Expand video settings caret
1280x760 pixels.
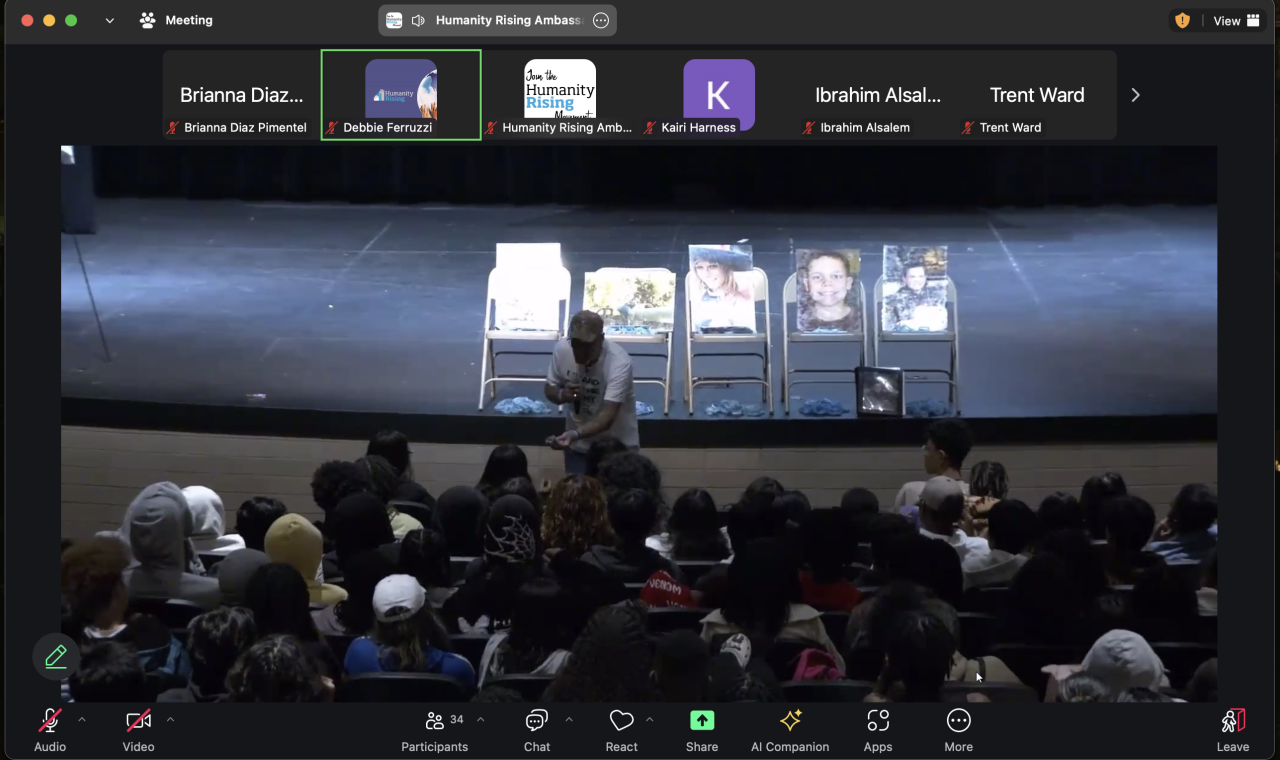[170, 719]
